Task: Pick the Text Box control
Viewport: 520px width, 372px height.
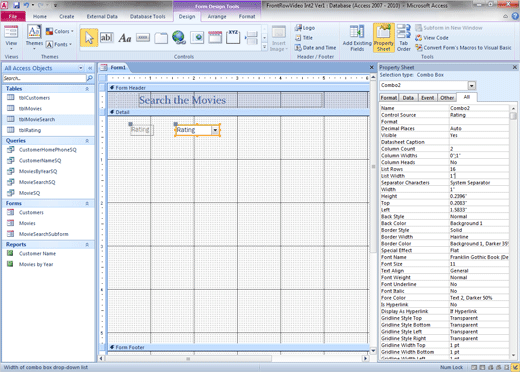Action: [x=107, y=38]
